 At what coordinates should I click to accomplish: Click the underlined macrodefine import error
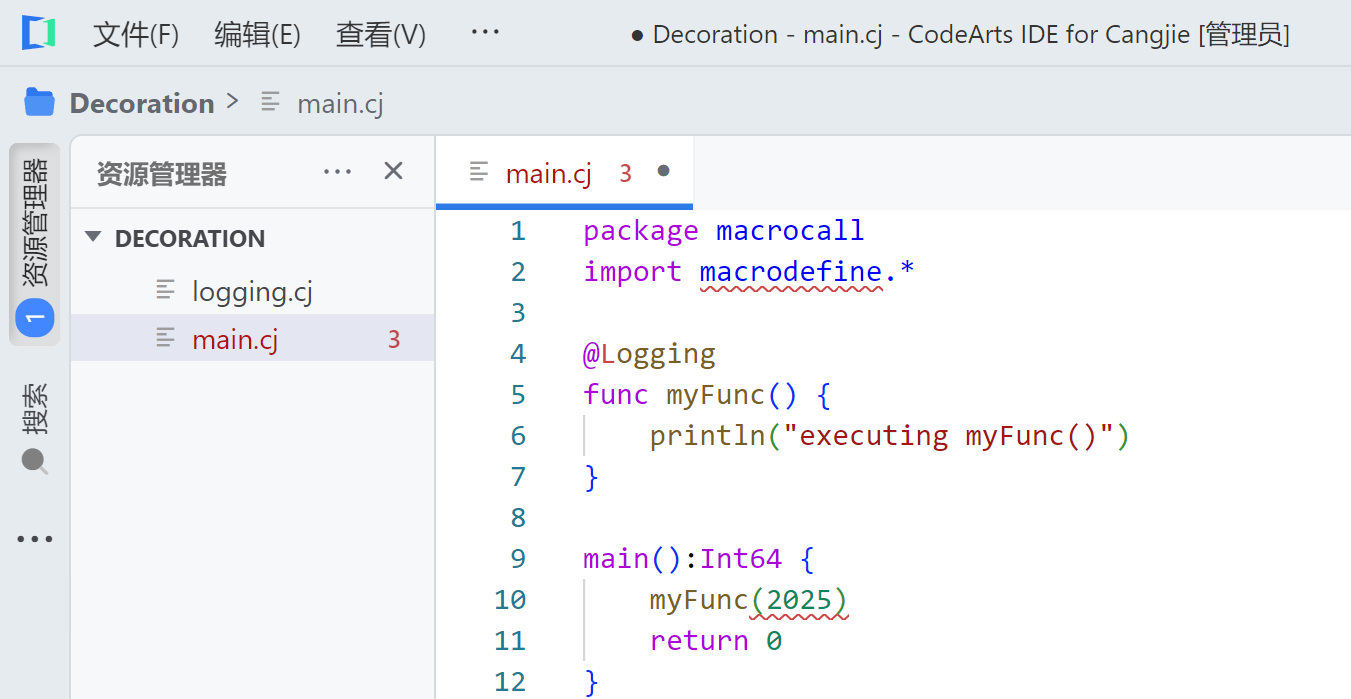(x=790, y=272)
